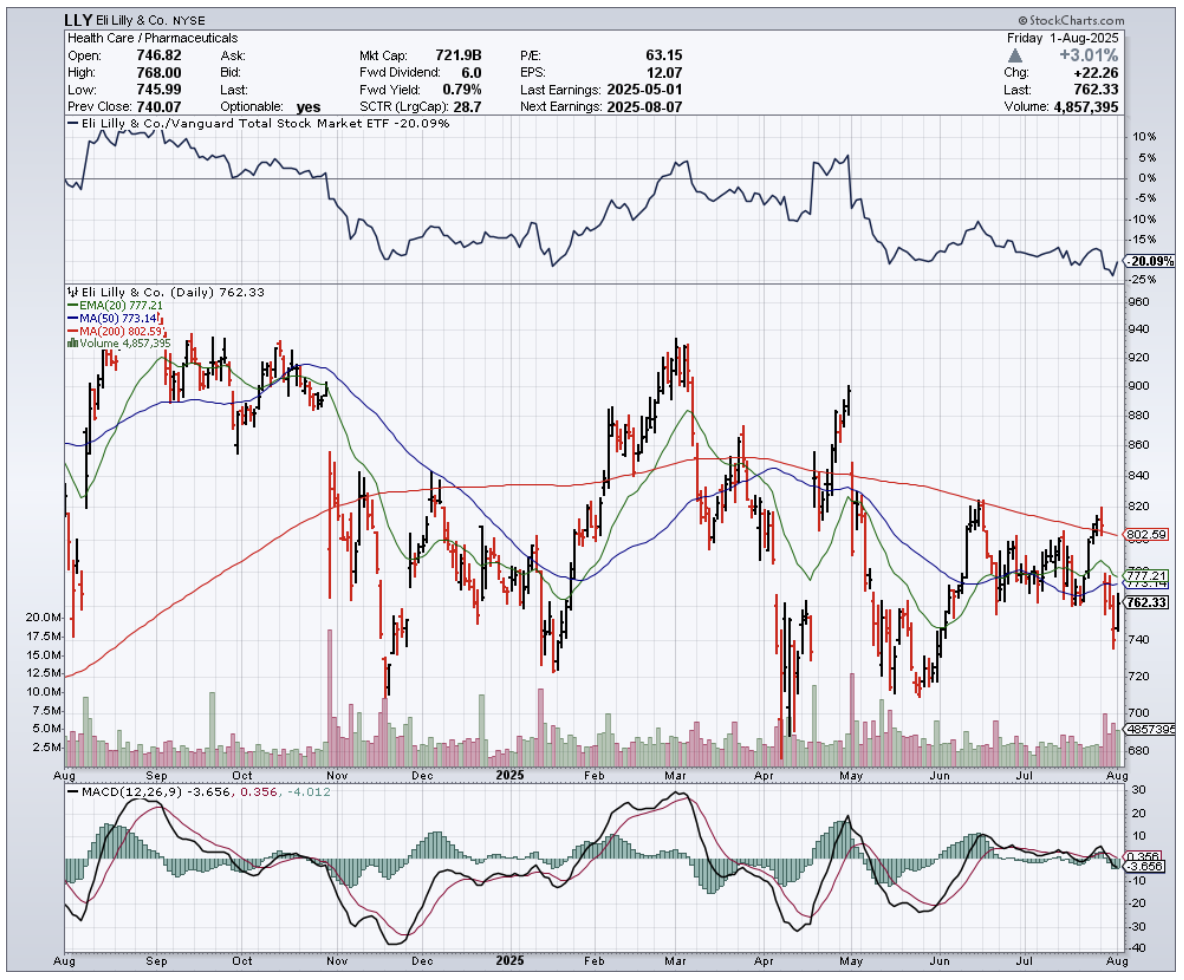Click the StockCharts.com watermark link
Viewport: 1184px width, 980px height.
1076,20
